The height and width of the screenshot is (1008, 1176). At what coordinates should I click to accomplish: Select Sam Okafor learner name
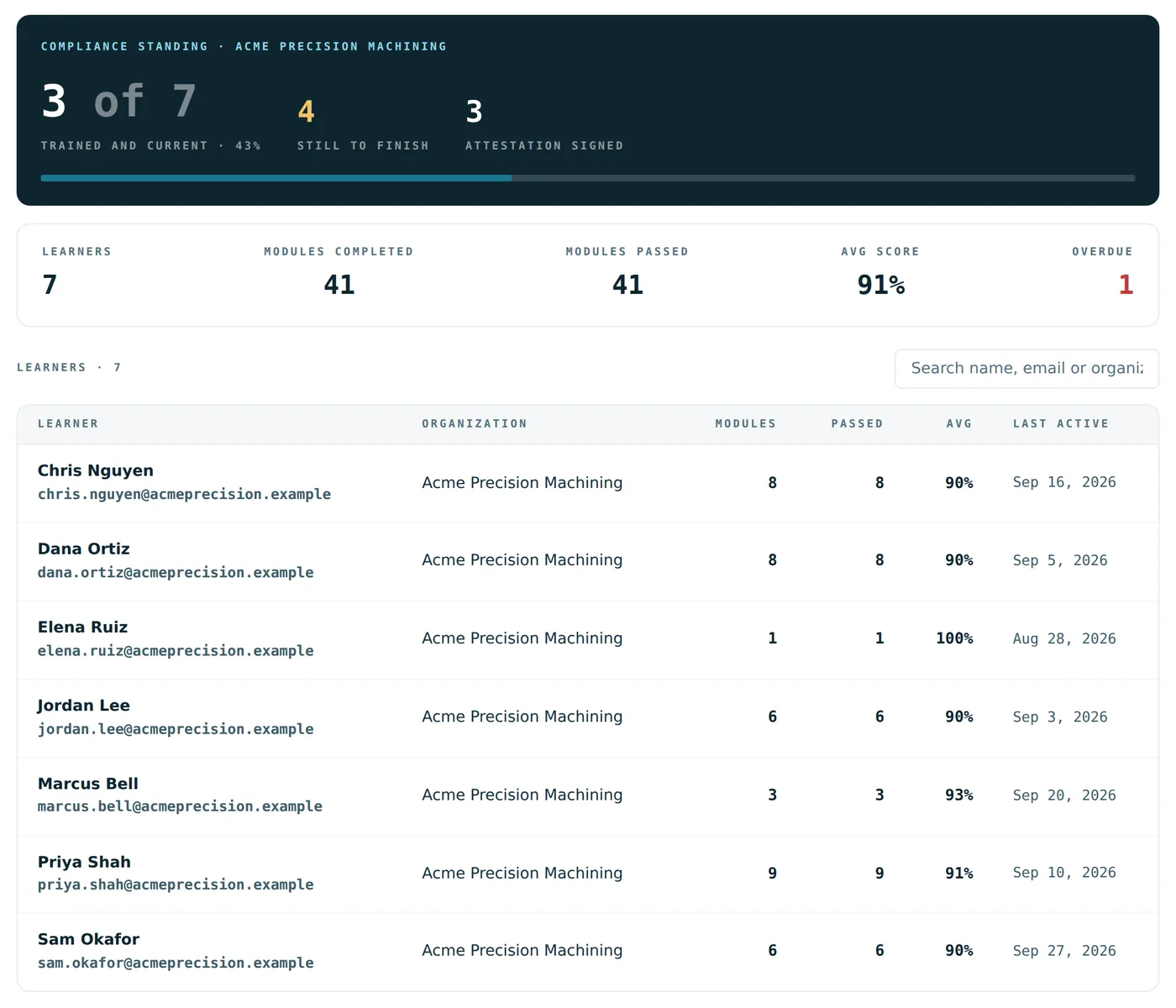click(x=89, y=939)
